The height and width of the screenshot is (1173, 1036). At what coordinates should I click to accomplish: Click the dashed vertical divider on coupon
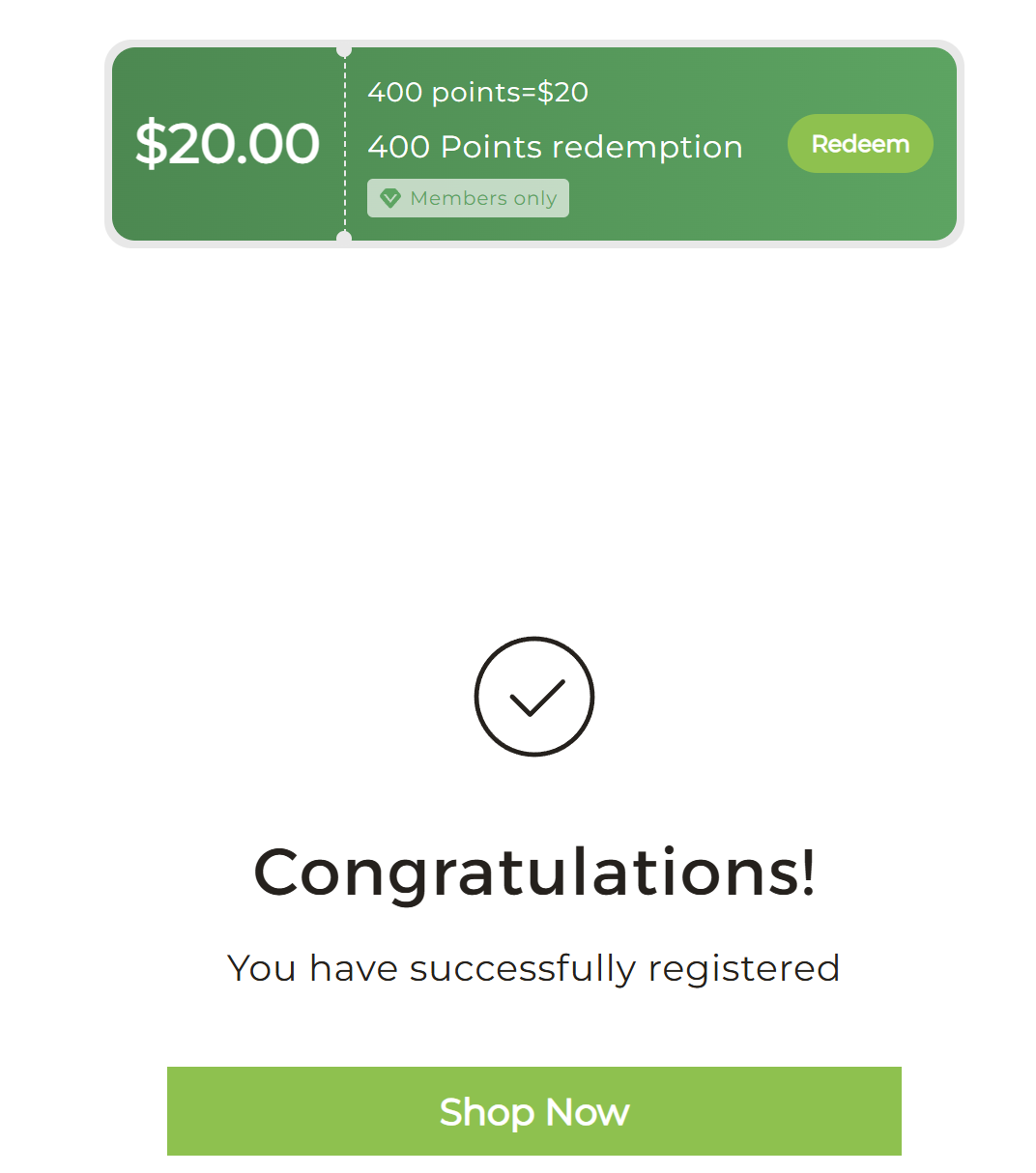[x=345, y=145]
